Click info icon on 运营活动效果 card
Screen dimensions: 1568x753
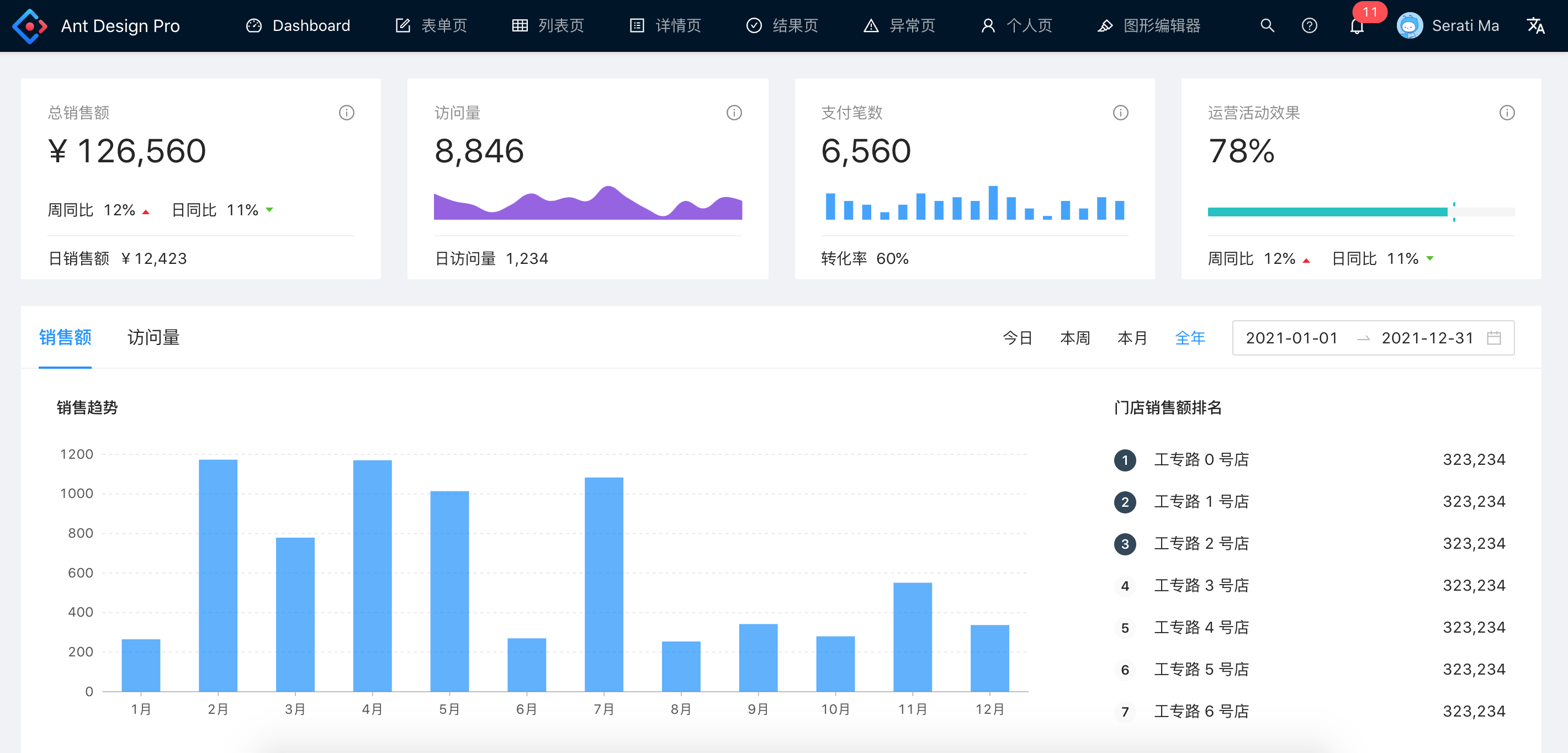1507,113
